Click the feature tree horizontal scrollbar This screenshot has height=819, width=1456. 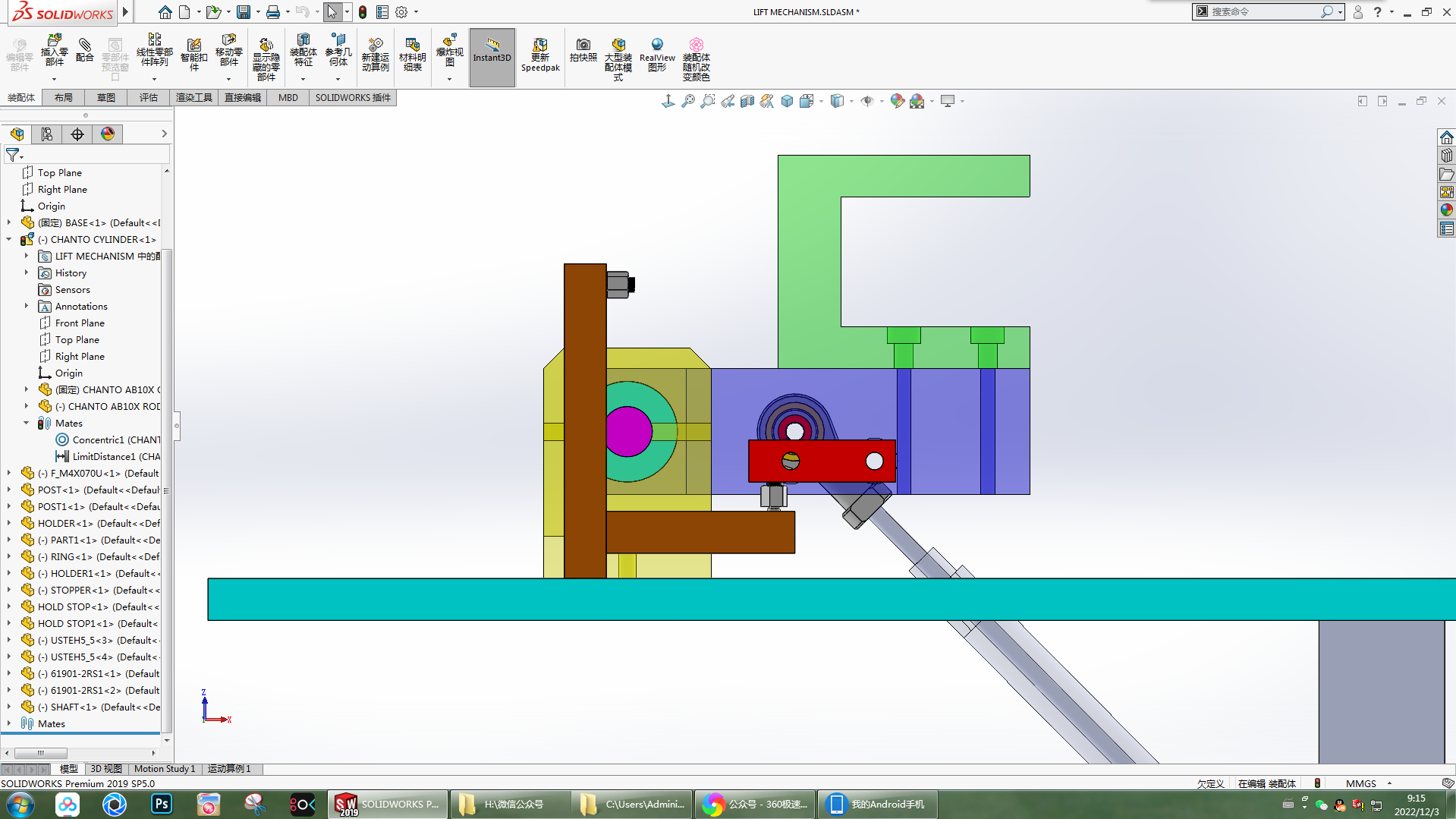(x=42, y=753)
